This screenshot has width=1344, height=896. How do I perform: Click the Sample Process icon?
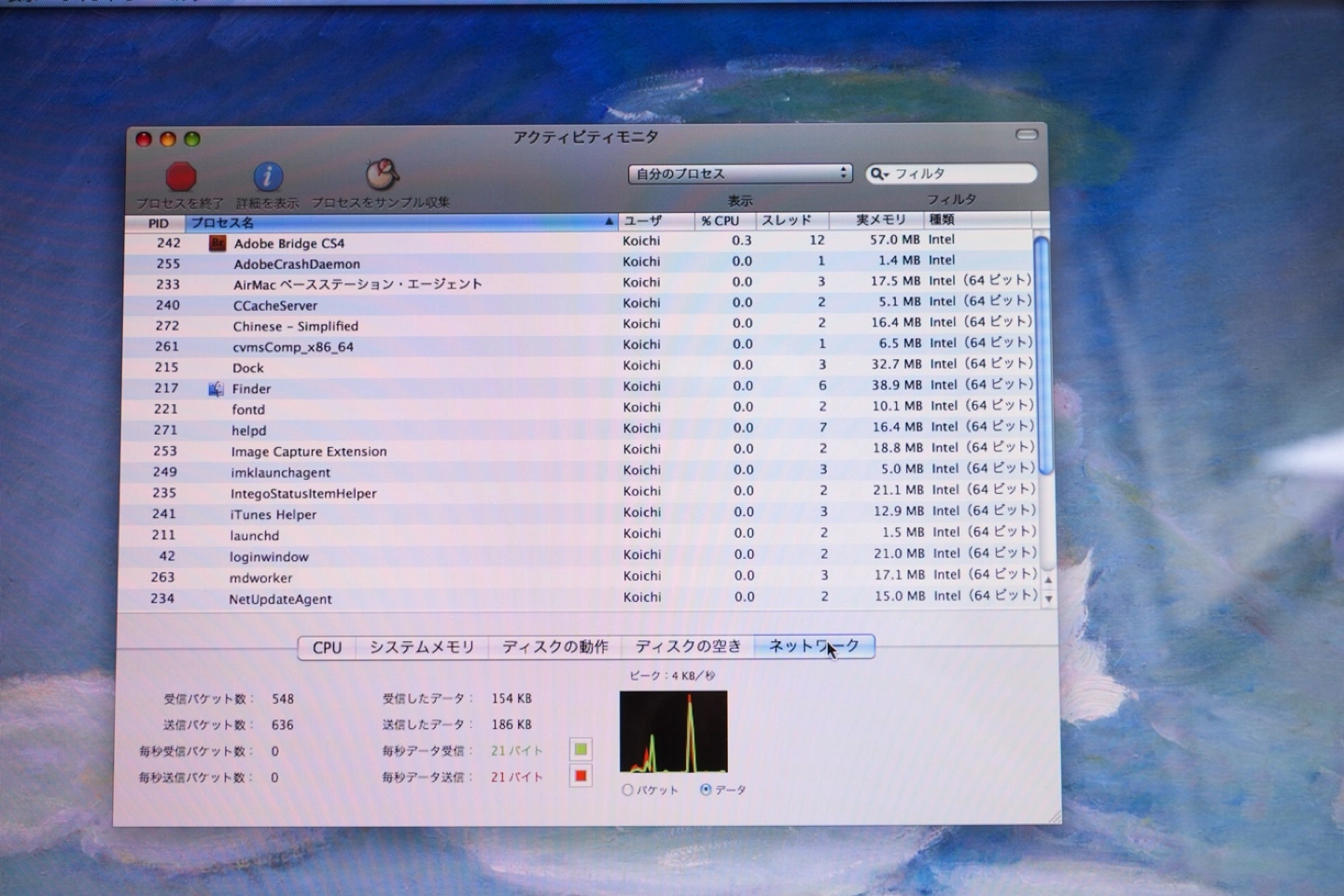(382, 174)
